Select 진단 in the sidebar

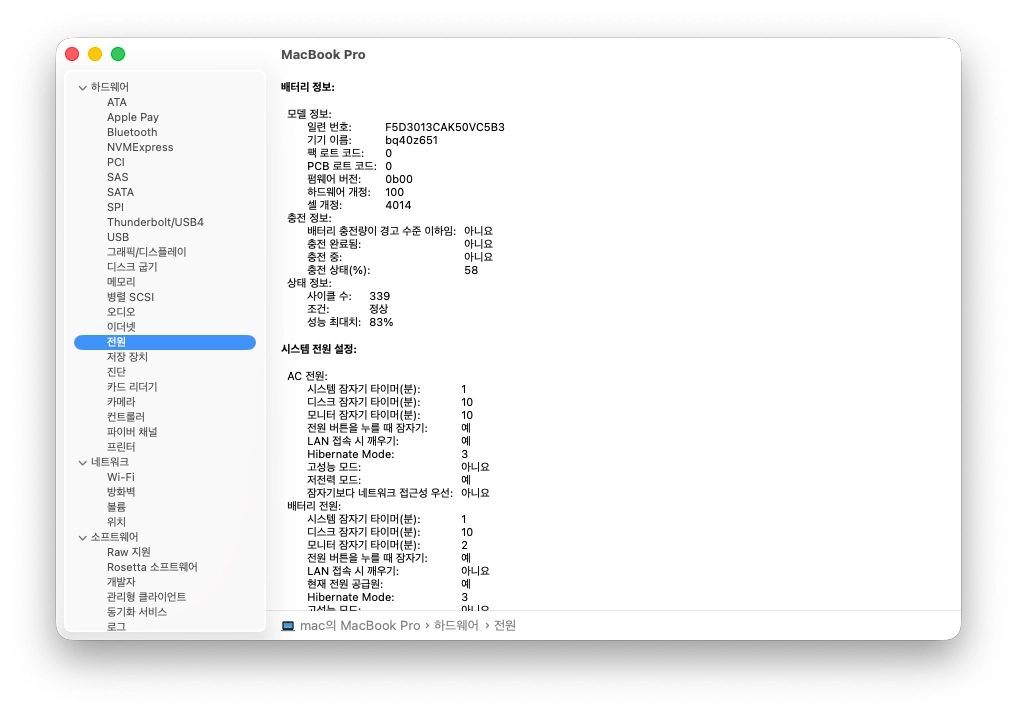tap(116, 372)
